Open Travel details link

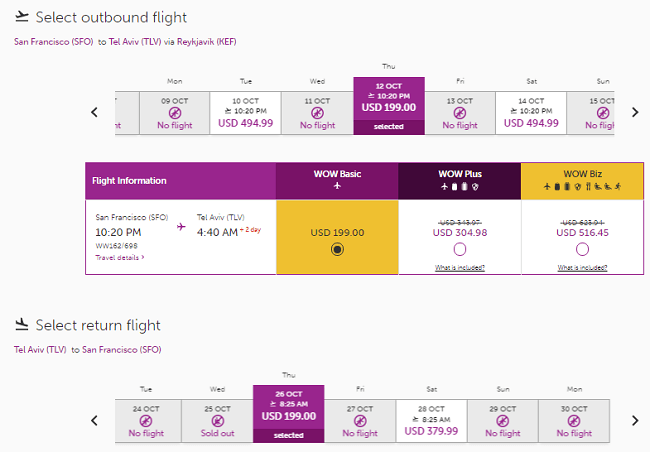[x=120, y=258]
